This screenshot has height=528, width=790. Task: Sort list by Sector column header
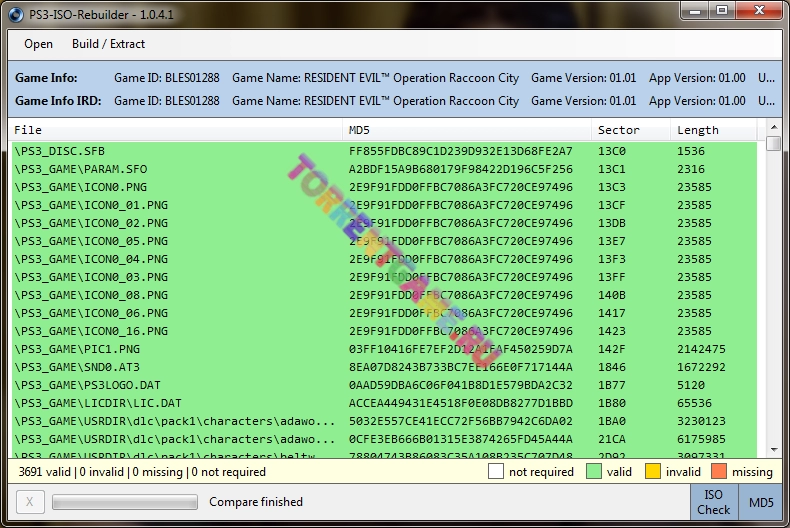tap(630, 130)
